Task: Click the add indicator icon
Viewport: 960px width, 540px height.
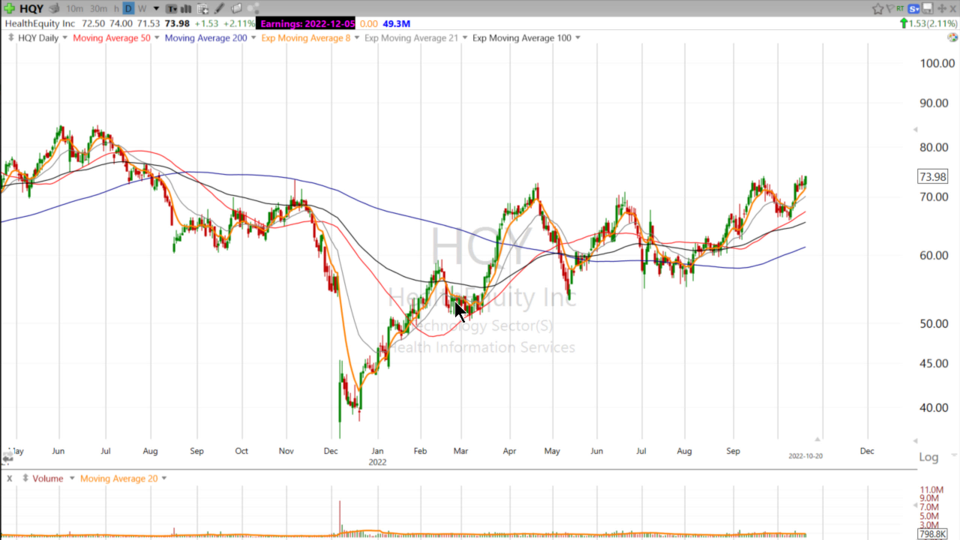Action: click(x=203, y=9)
